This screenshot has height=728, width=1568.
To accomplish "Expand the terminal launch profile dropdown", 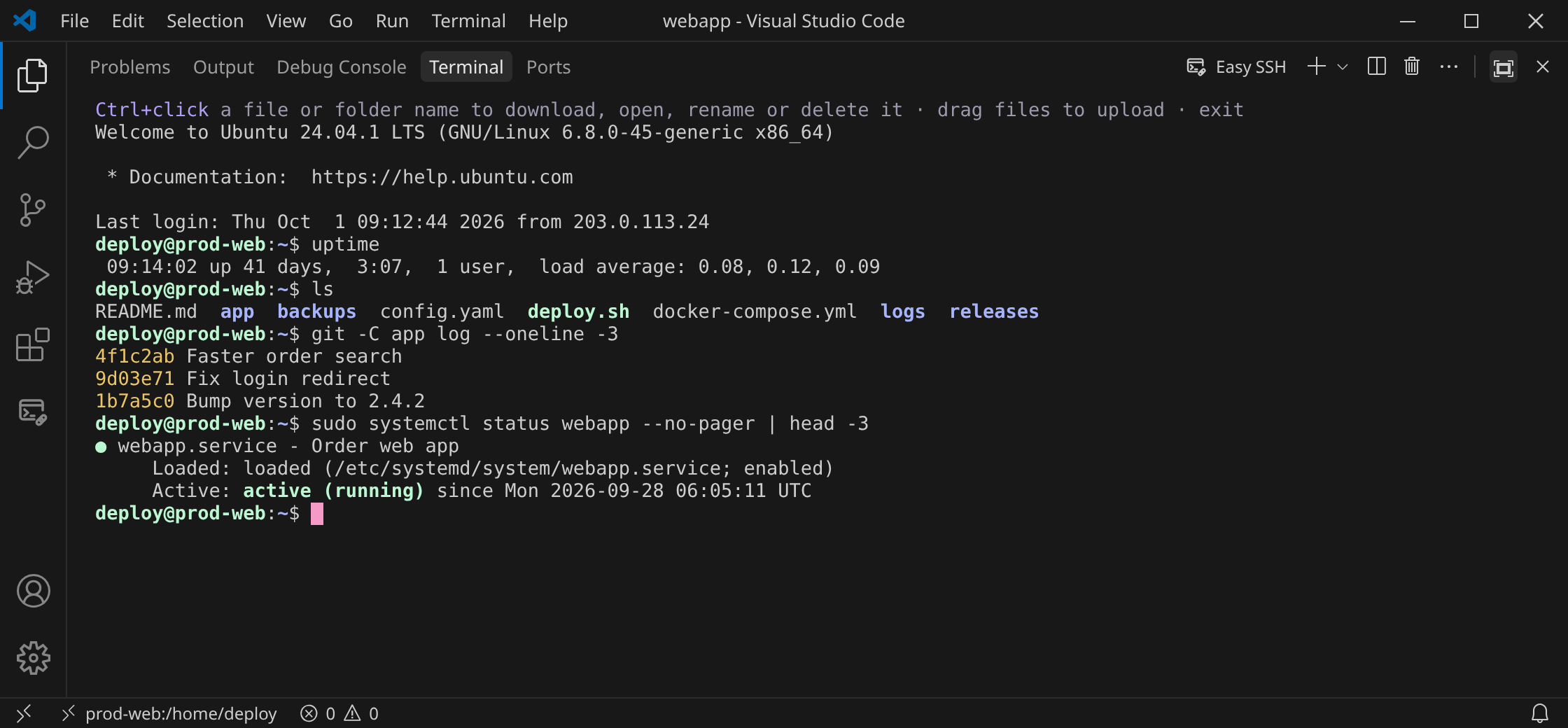I will click(1343, 66).
